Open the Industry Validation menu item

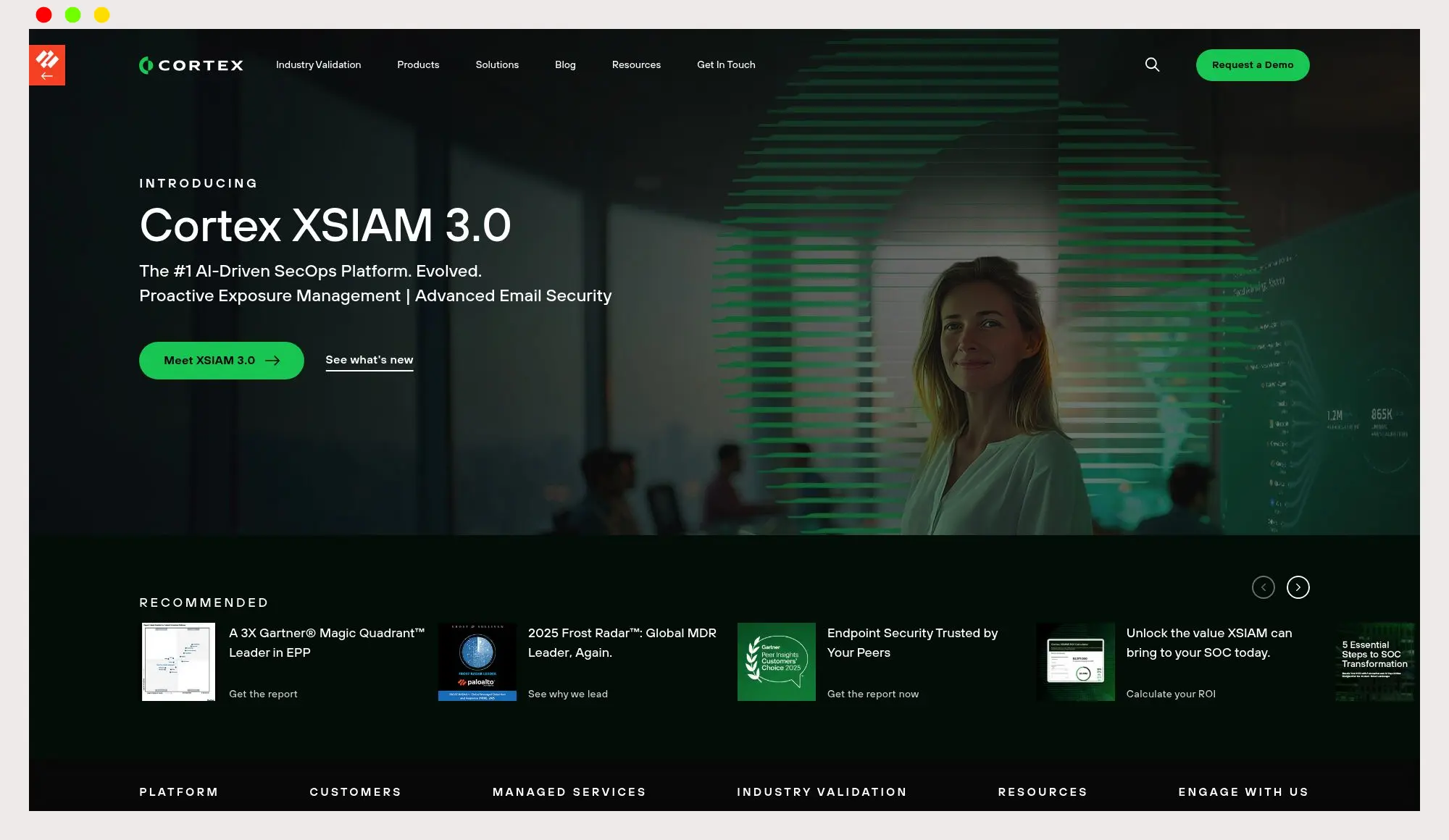coord(318,65)
